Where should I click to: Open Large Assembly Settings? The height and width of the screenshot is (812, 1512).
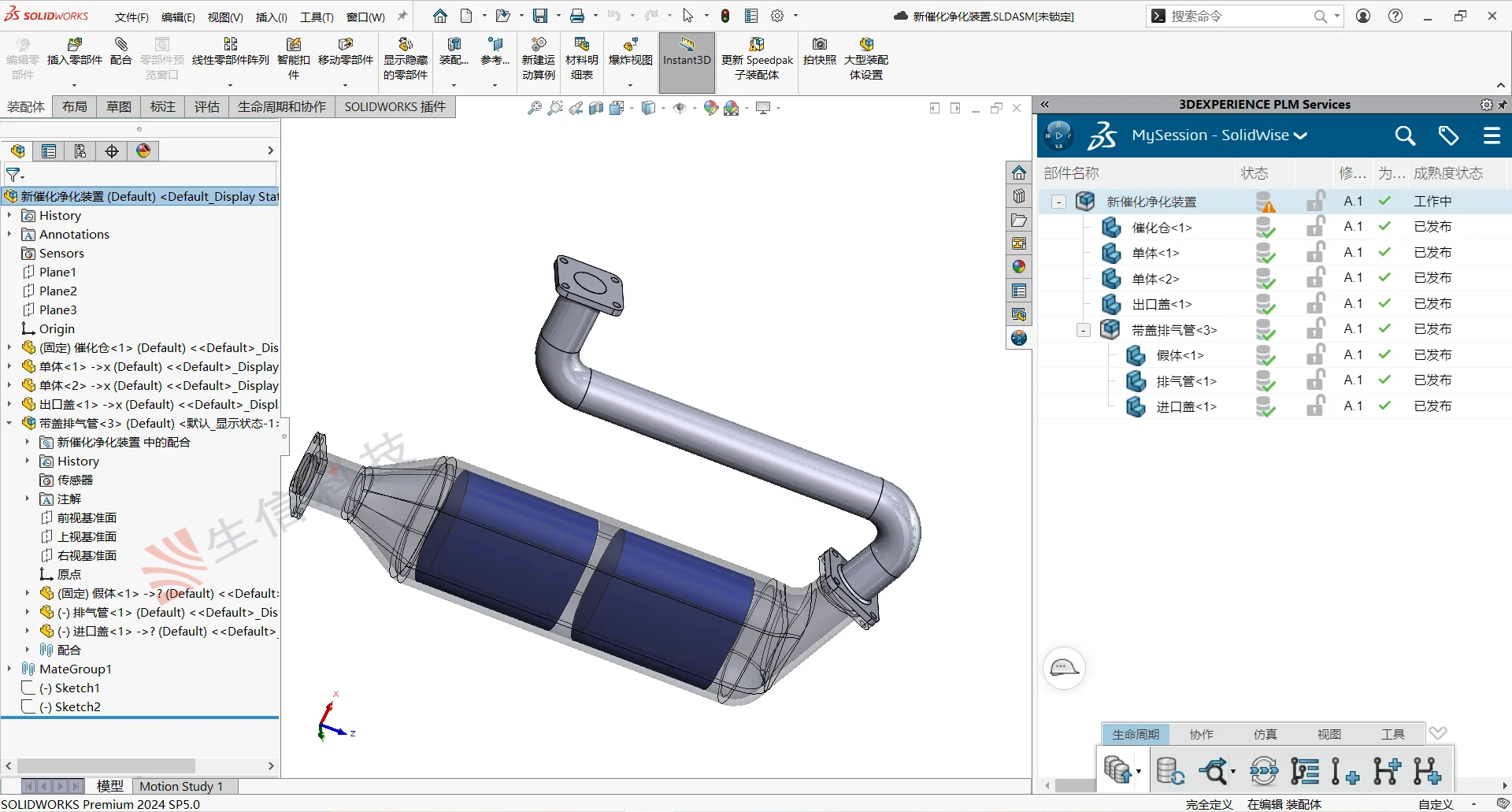click(x=866, y=58)
